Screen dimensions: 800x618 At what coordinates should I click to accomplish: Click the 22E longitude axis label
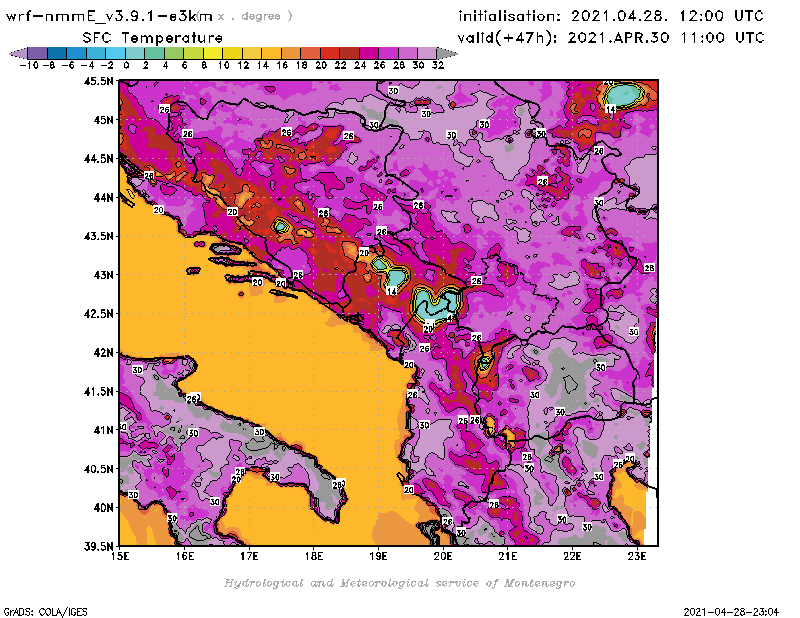(572, 556)
